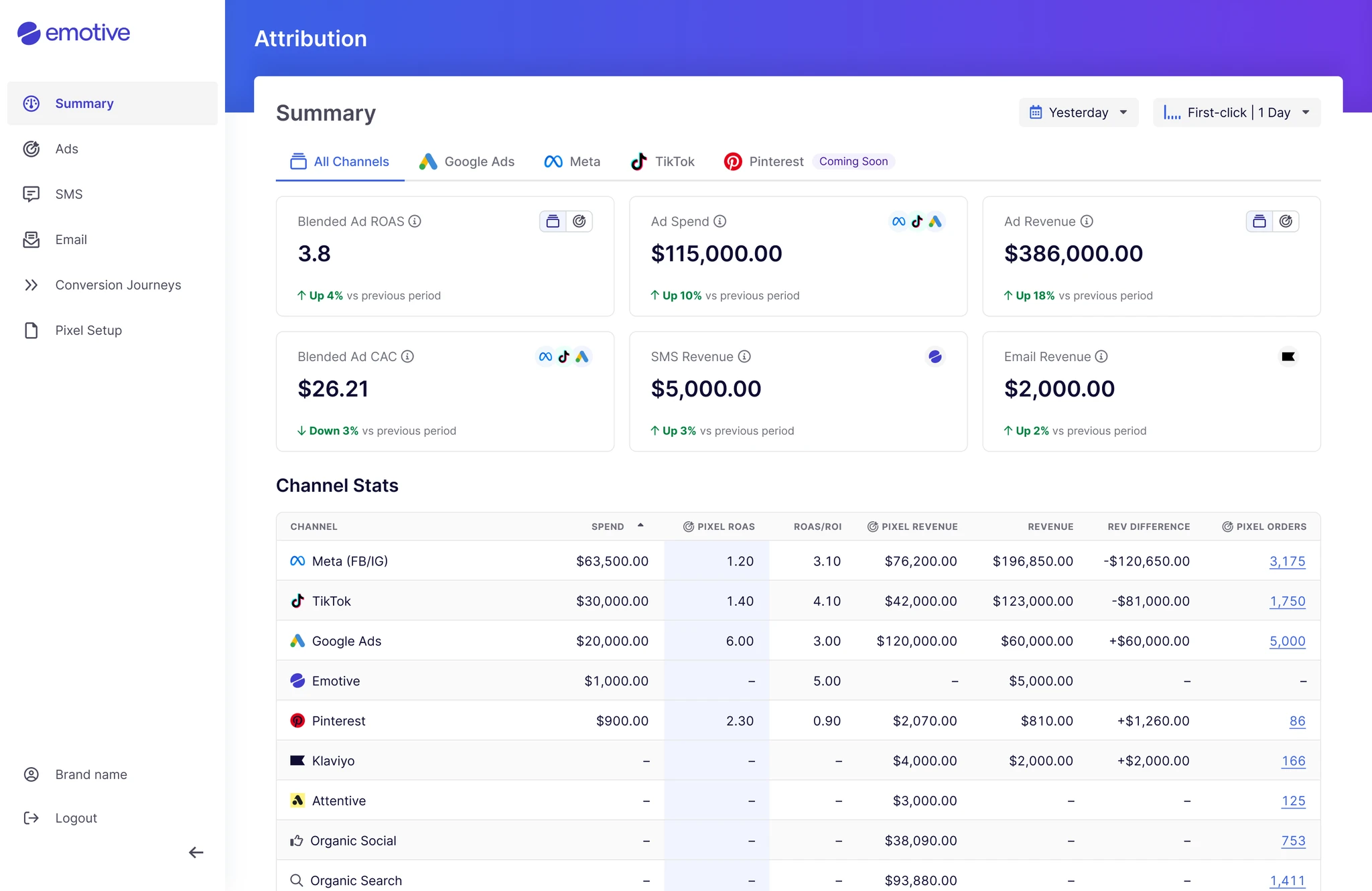Open the First-click 1 Day attribution dropdown
Viewport: 1372px width, 891px height.
pos(1236,113)
